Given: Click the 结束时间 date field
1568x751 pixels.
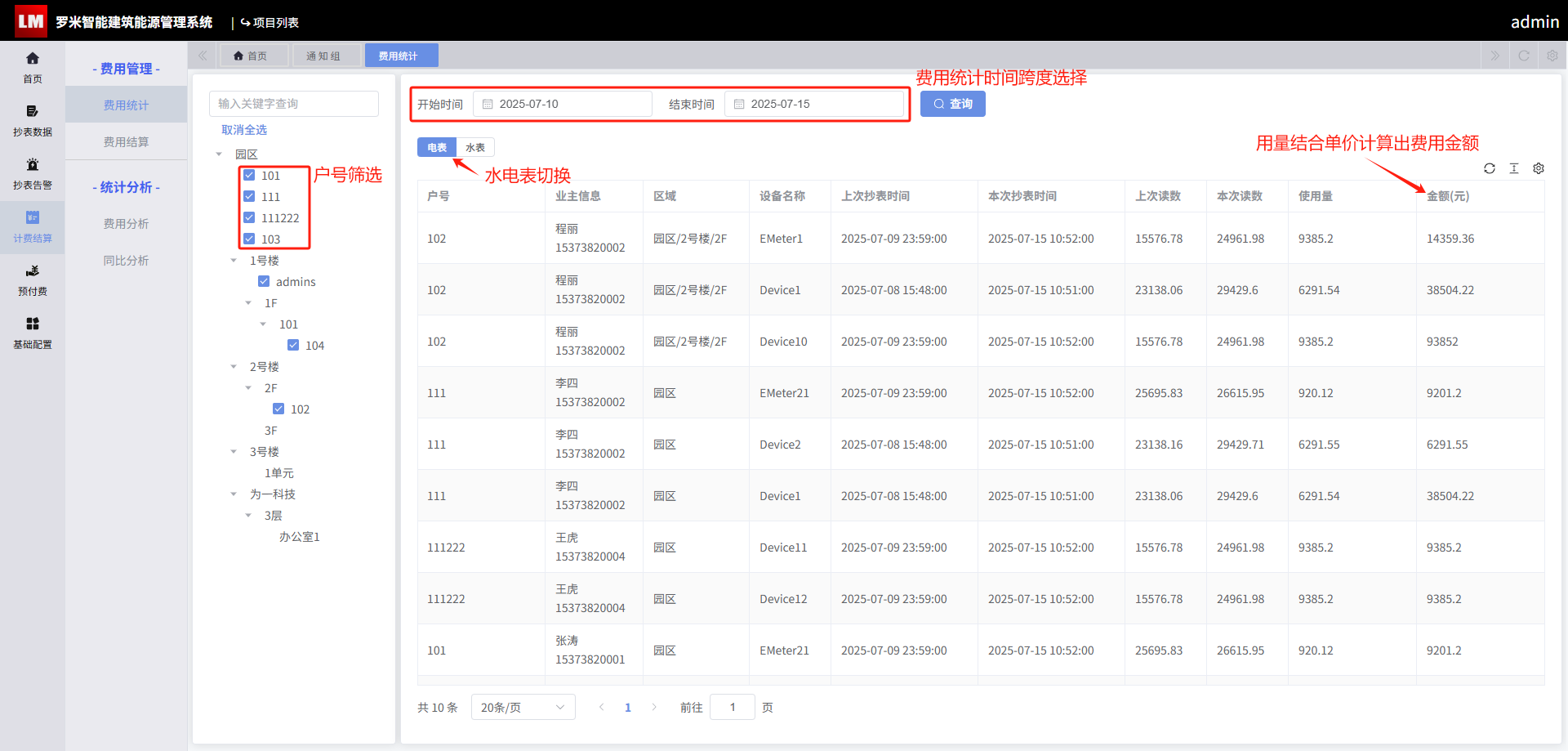Looking at the screenshot, I should point(814,104).
